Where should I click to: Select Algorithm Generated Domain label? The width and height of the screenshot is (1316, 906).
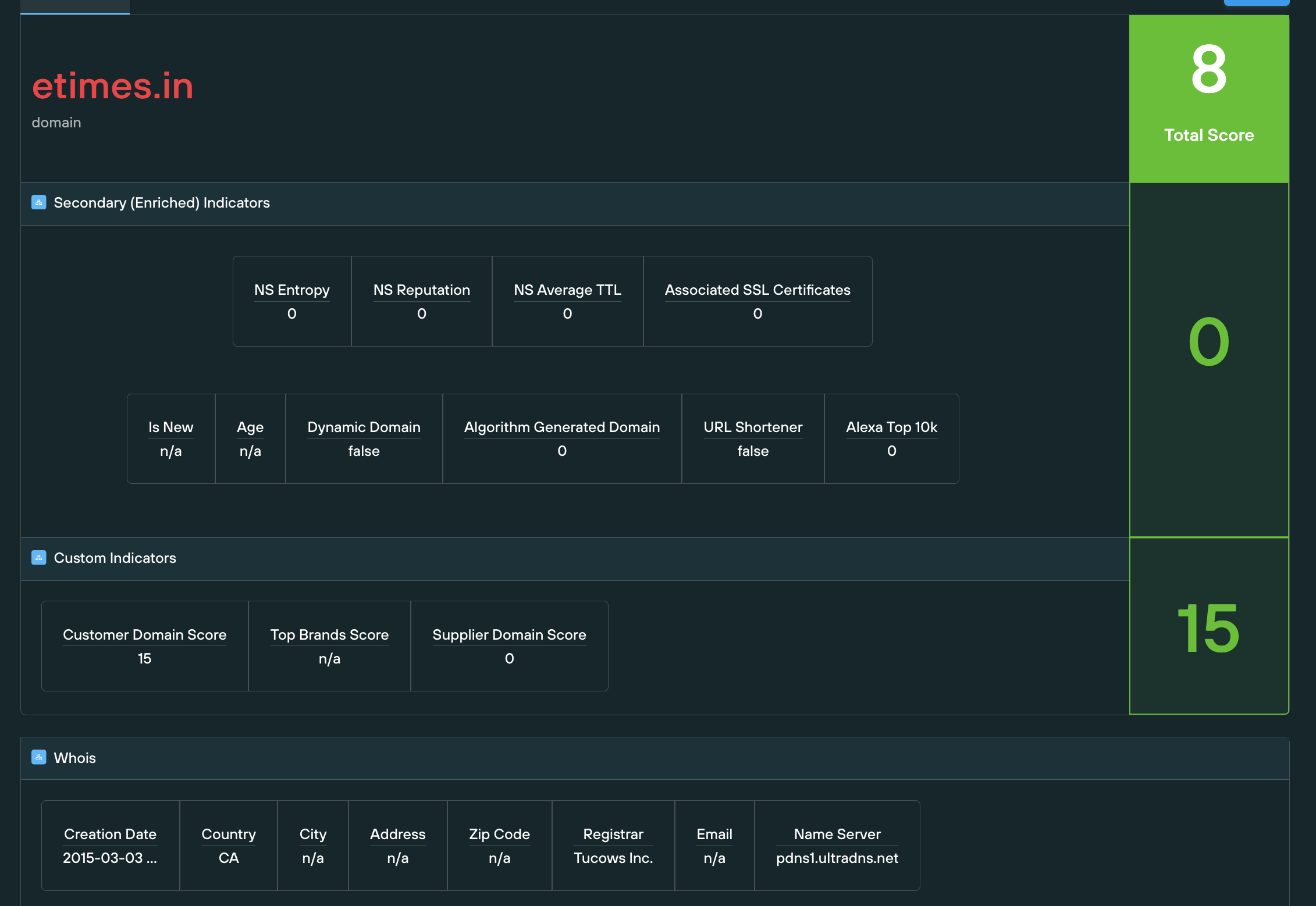[x=562, y=427]
